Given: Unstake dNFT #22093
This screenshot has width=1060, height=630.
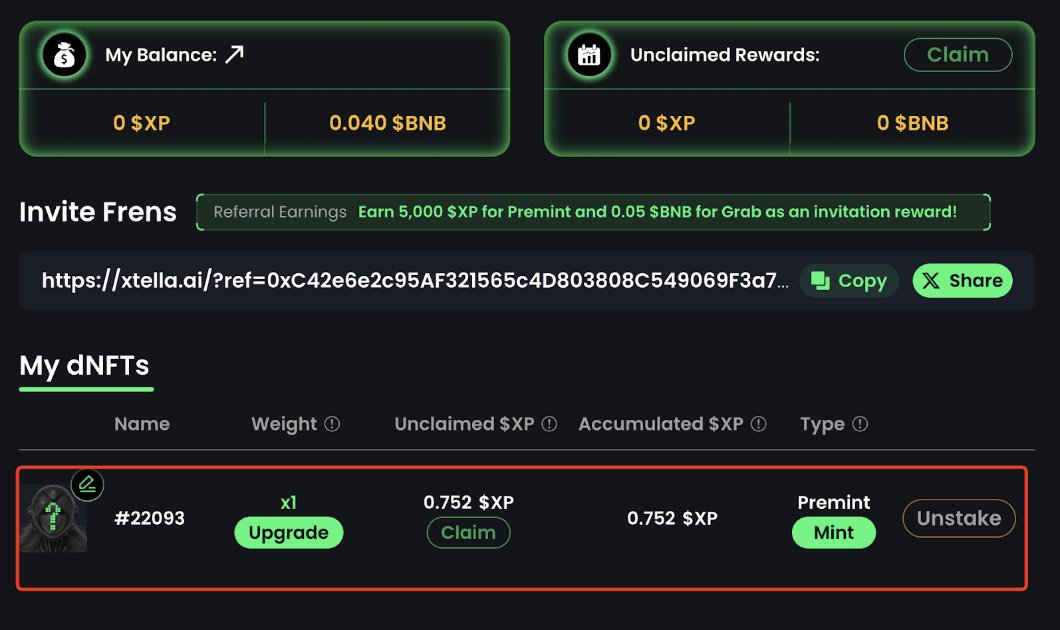Looking at the screenshot, I should tap(958, 518).
